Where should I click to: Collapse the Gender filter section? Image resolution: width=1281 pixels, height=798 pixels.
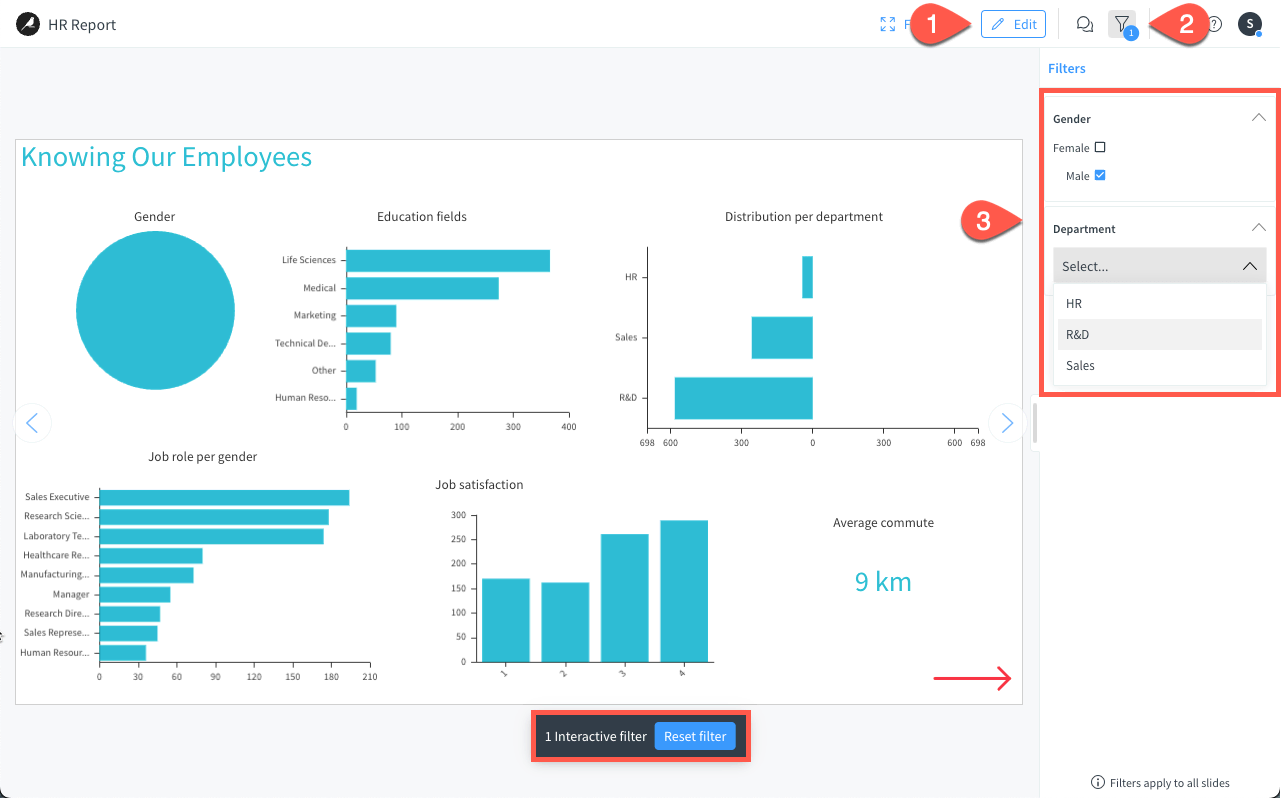pos(1258,118)
